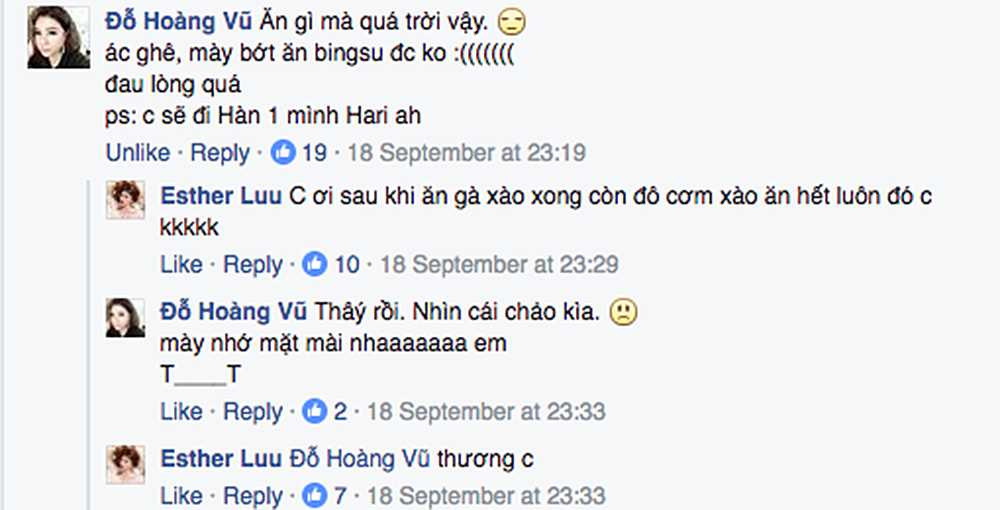1000x510 pixels.
Task: Open reactions on the 2-like reply
Action: click(x=315, y=412)
